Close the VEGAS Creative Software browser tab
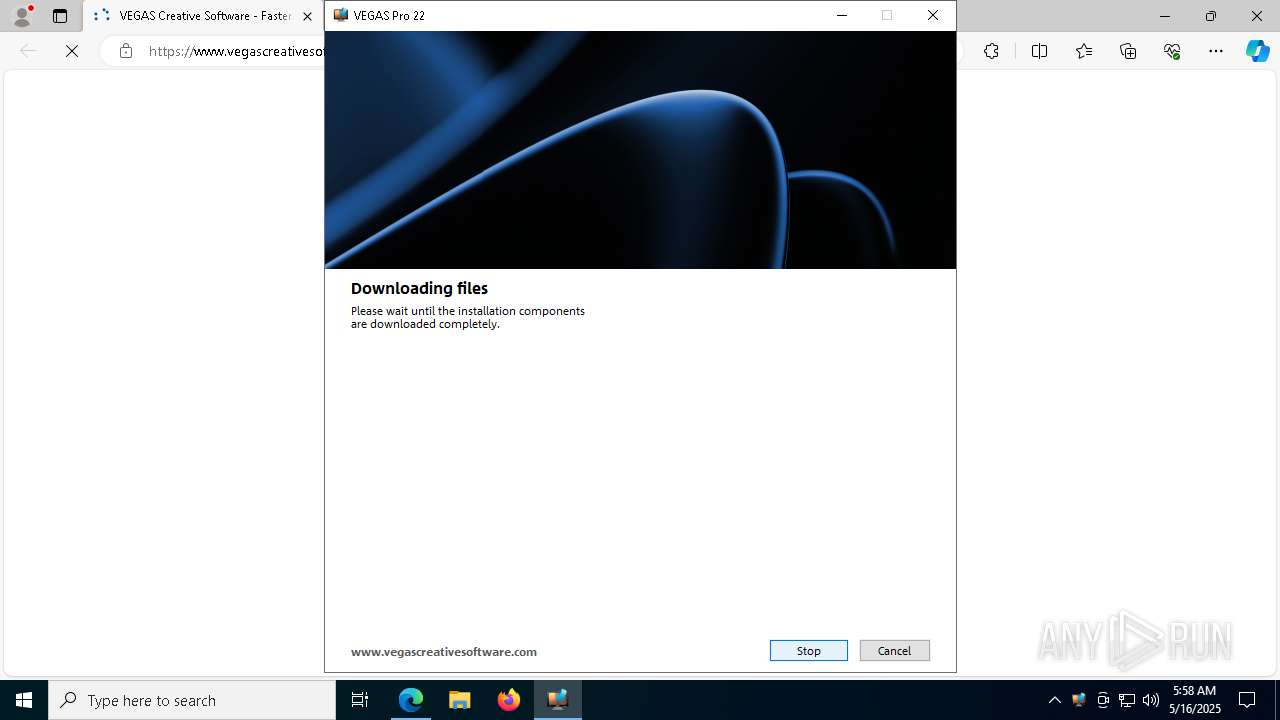This screenshot has width=1280, height=720. (307, 16)
